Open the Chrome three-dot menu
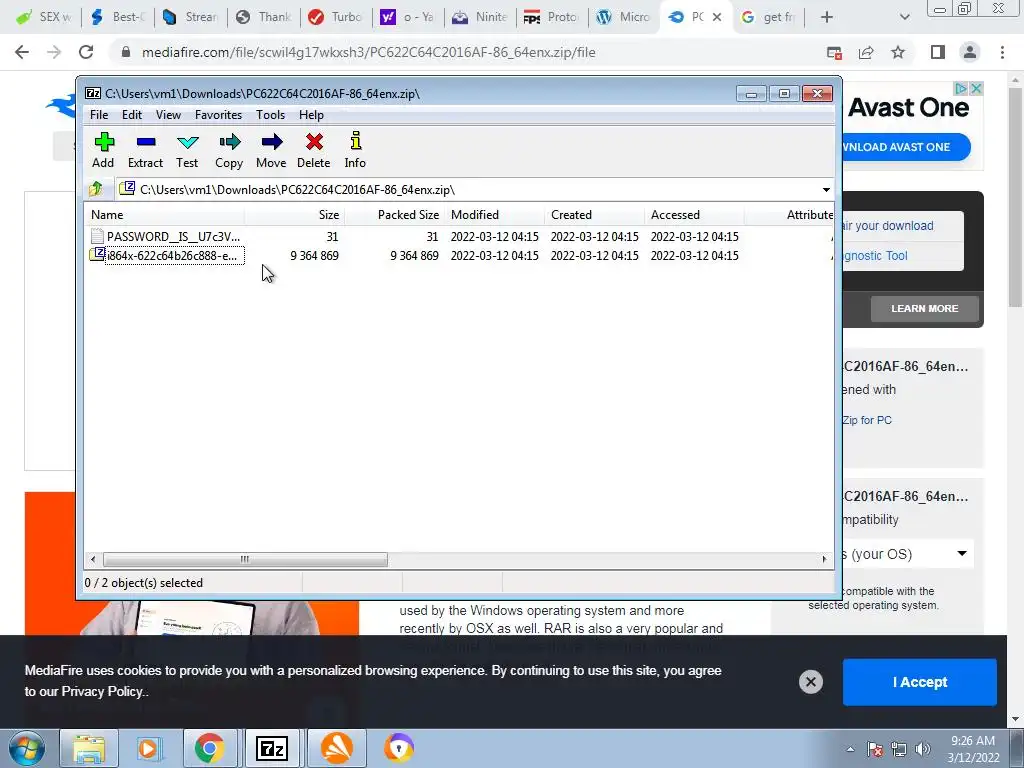Image resolution: width=1024 pixels, height=768 pixels. point(1002,52)
